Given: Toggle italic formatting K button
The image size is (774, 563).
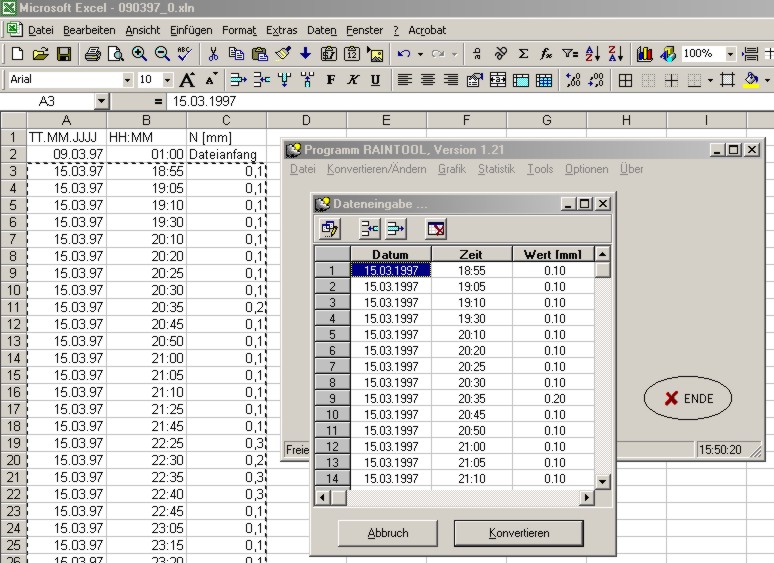Looking at the screenshot, I should 353,80.
